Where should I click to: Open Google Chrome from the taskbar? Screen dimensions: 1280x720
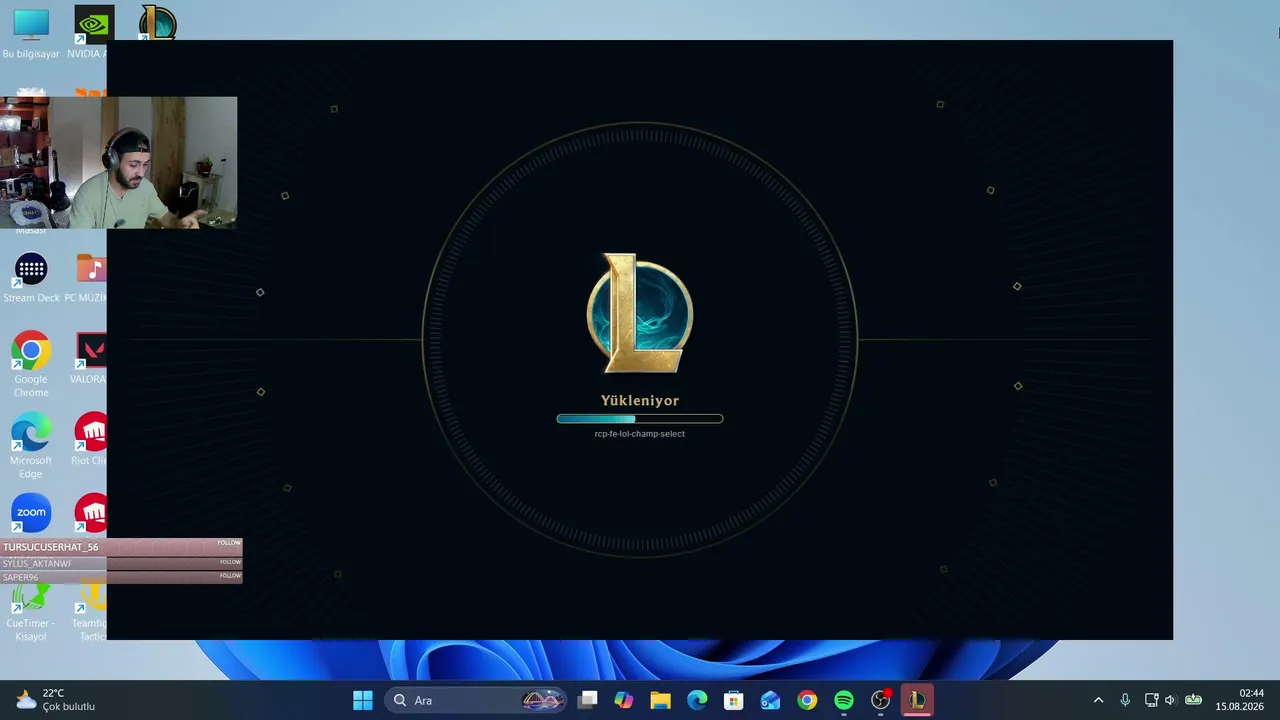click(807, 700)
